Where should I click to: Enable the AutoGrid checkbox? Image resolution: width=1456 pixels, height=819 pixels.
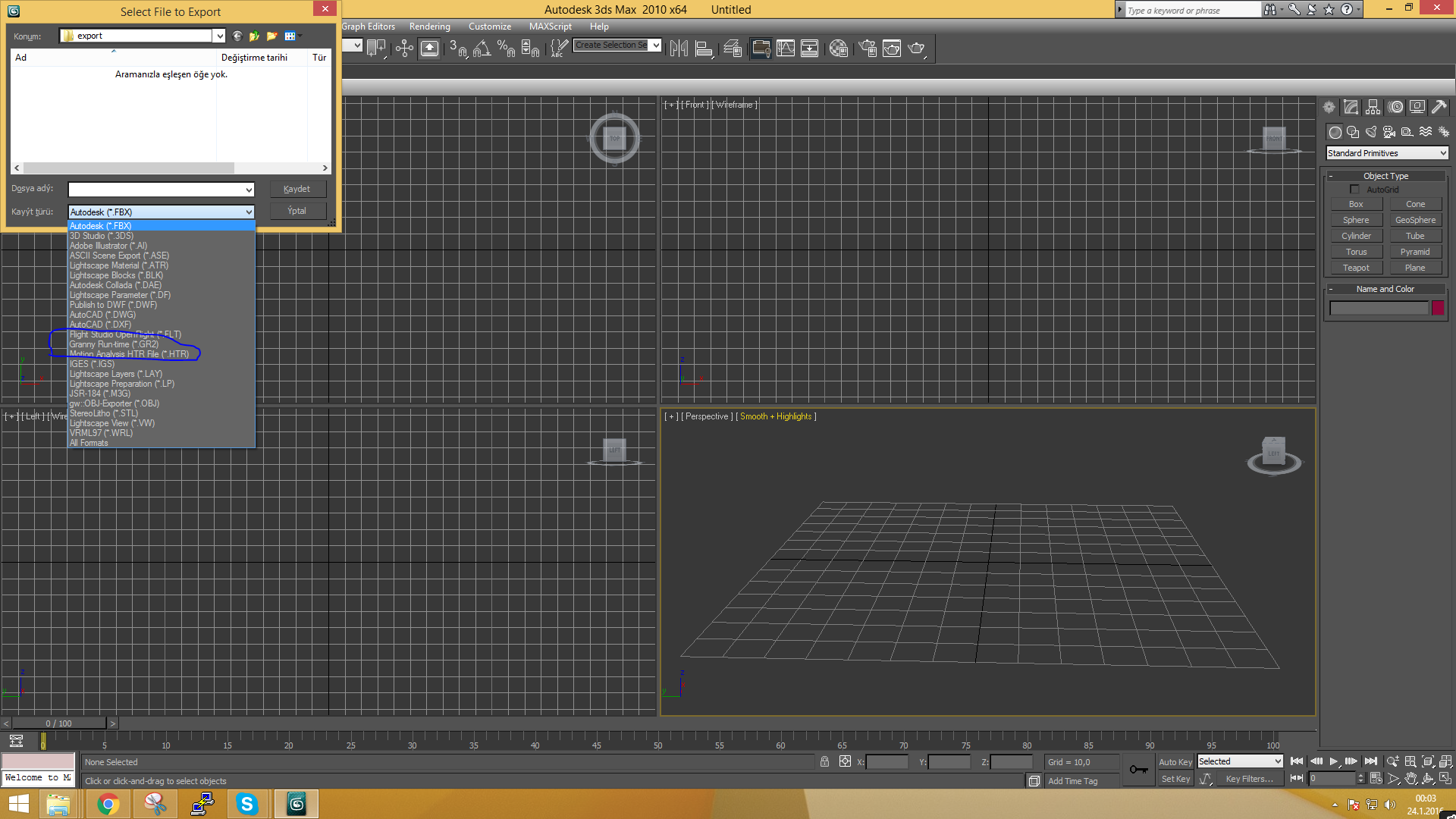point(1354,190)
